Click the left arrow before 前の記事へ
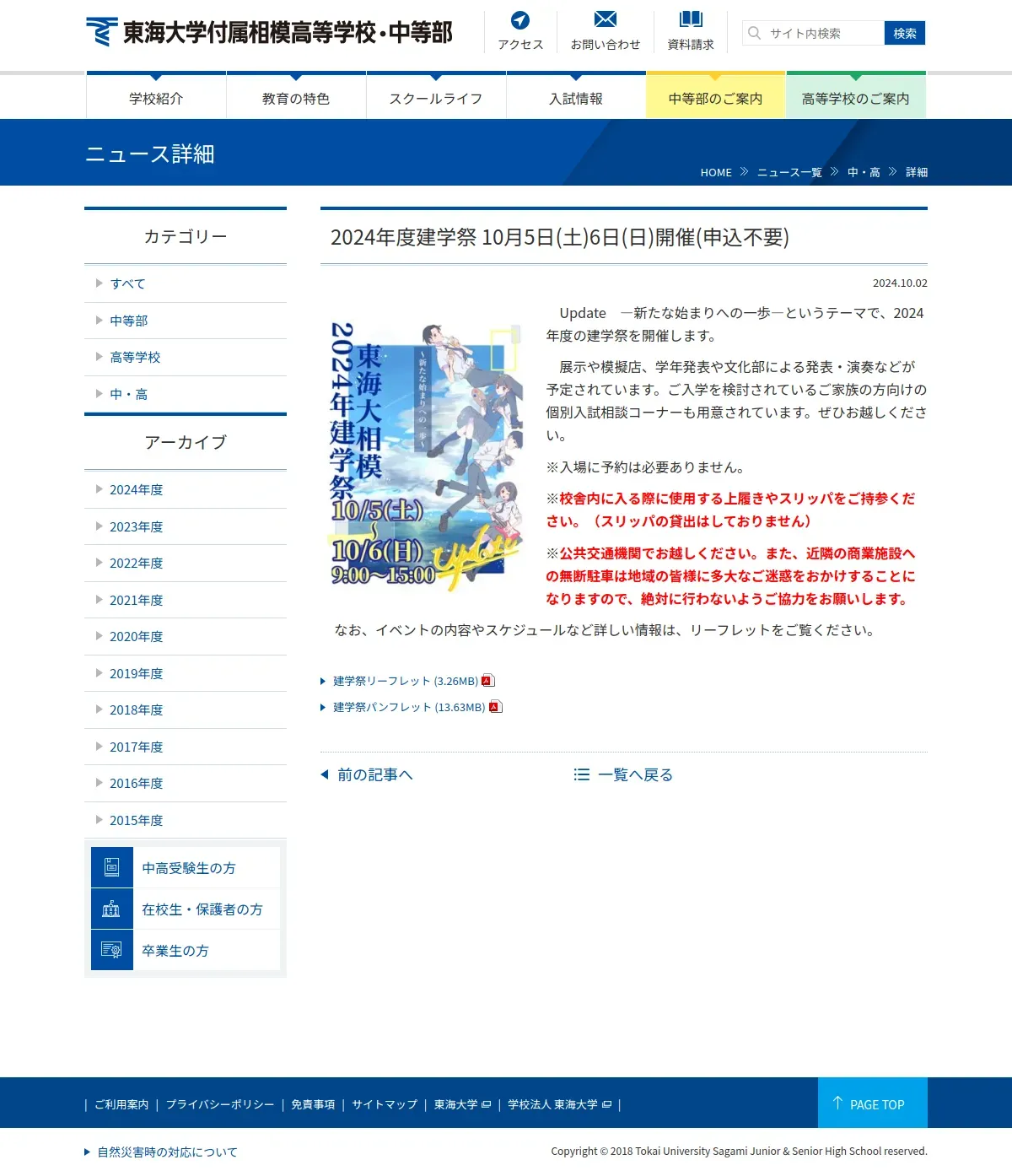The image size is (1012, 1176). point(325,774)
